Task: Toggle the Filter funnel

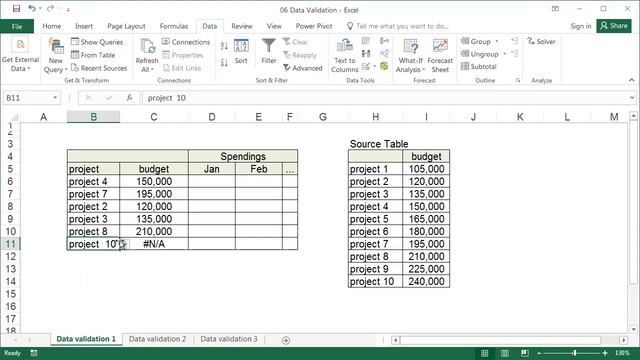Action: tap(269, 51)
